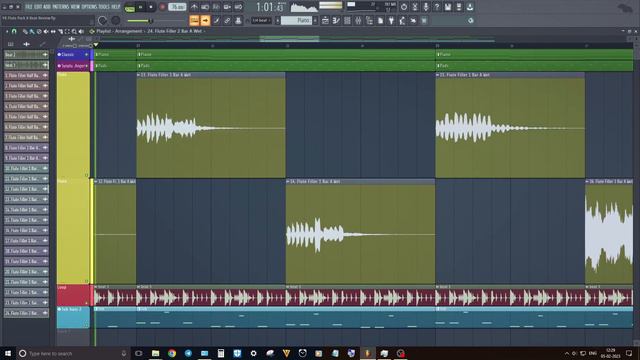Click the red record button
The height and width of the screenshot is (360, 640).
coord(162,7)
